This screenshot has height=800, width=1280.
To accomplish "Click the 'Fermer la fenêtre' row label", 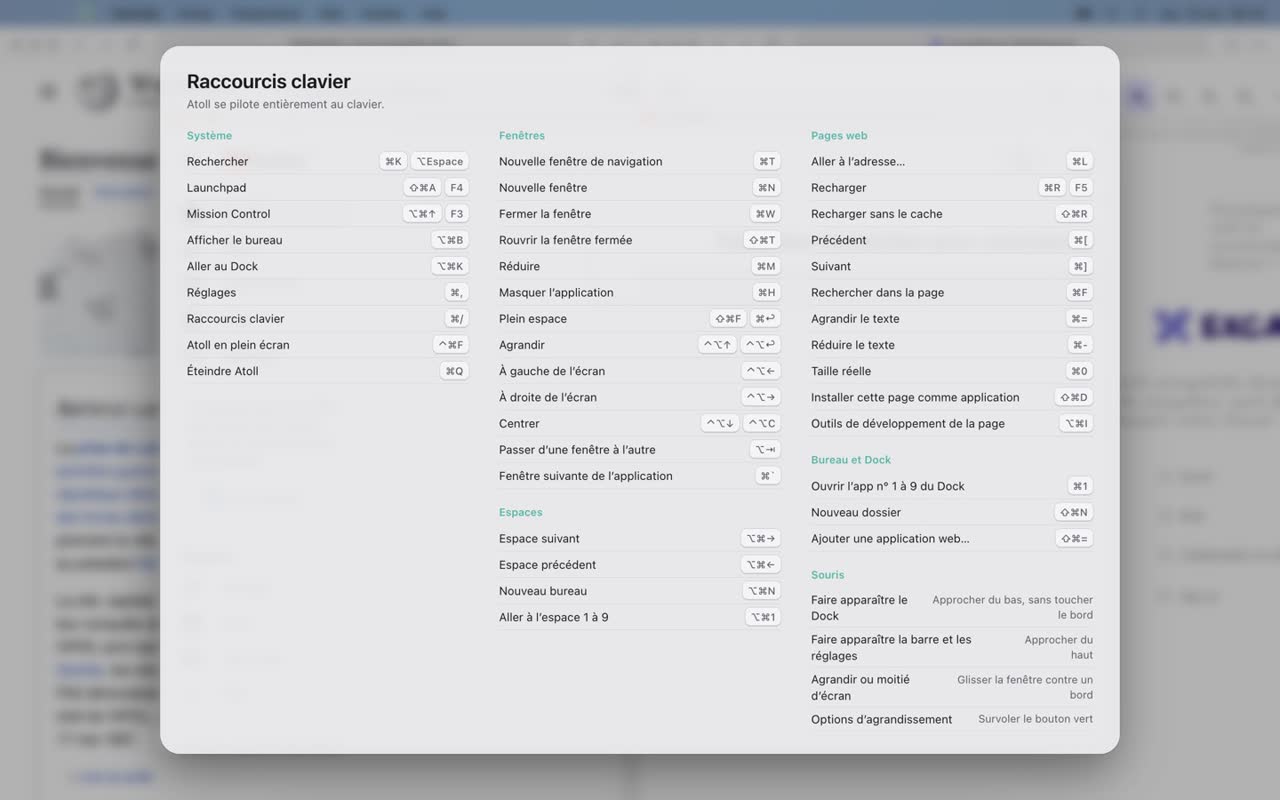I will coord(545,214).
